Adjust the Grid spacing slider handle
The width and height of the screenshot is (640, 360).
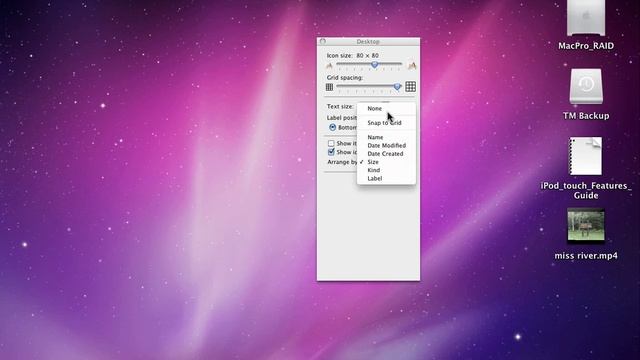pos(397,86)
